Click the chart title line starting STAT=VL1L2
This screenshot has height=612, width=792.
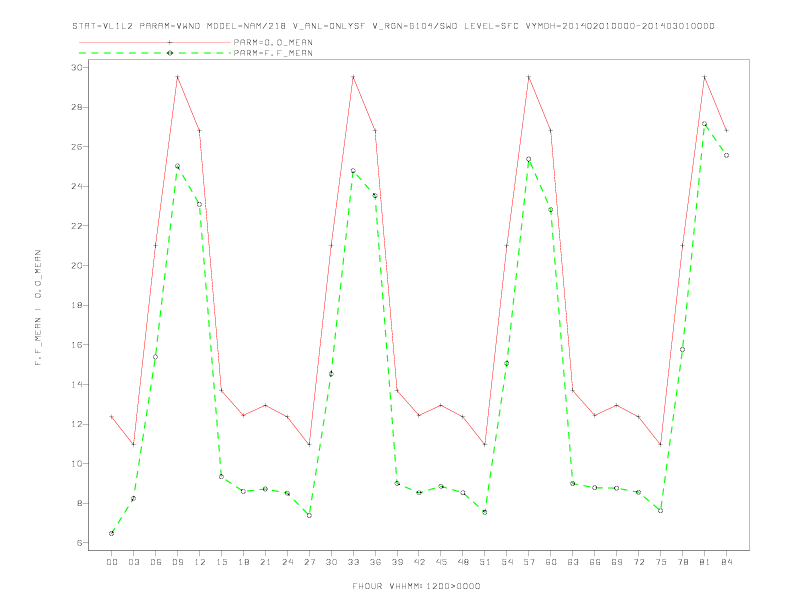pyautogui.click(x=393, y=26)
